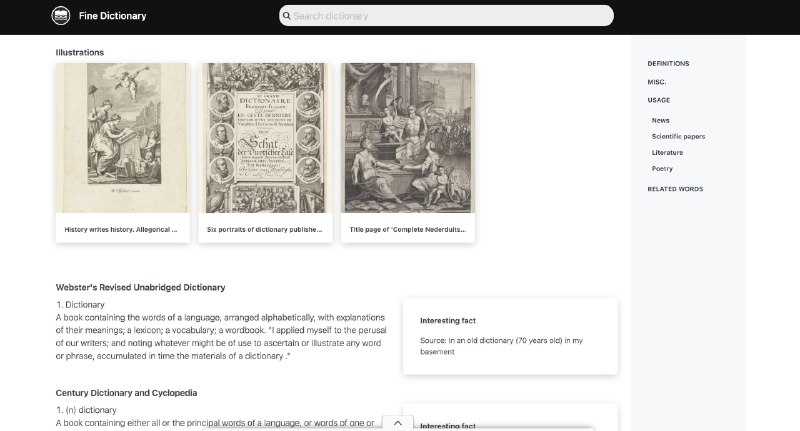Open the News usage subsection

[x=660, y=120]
